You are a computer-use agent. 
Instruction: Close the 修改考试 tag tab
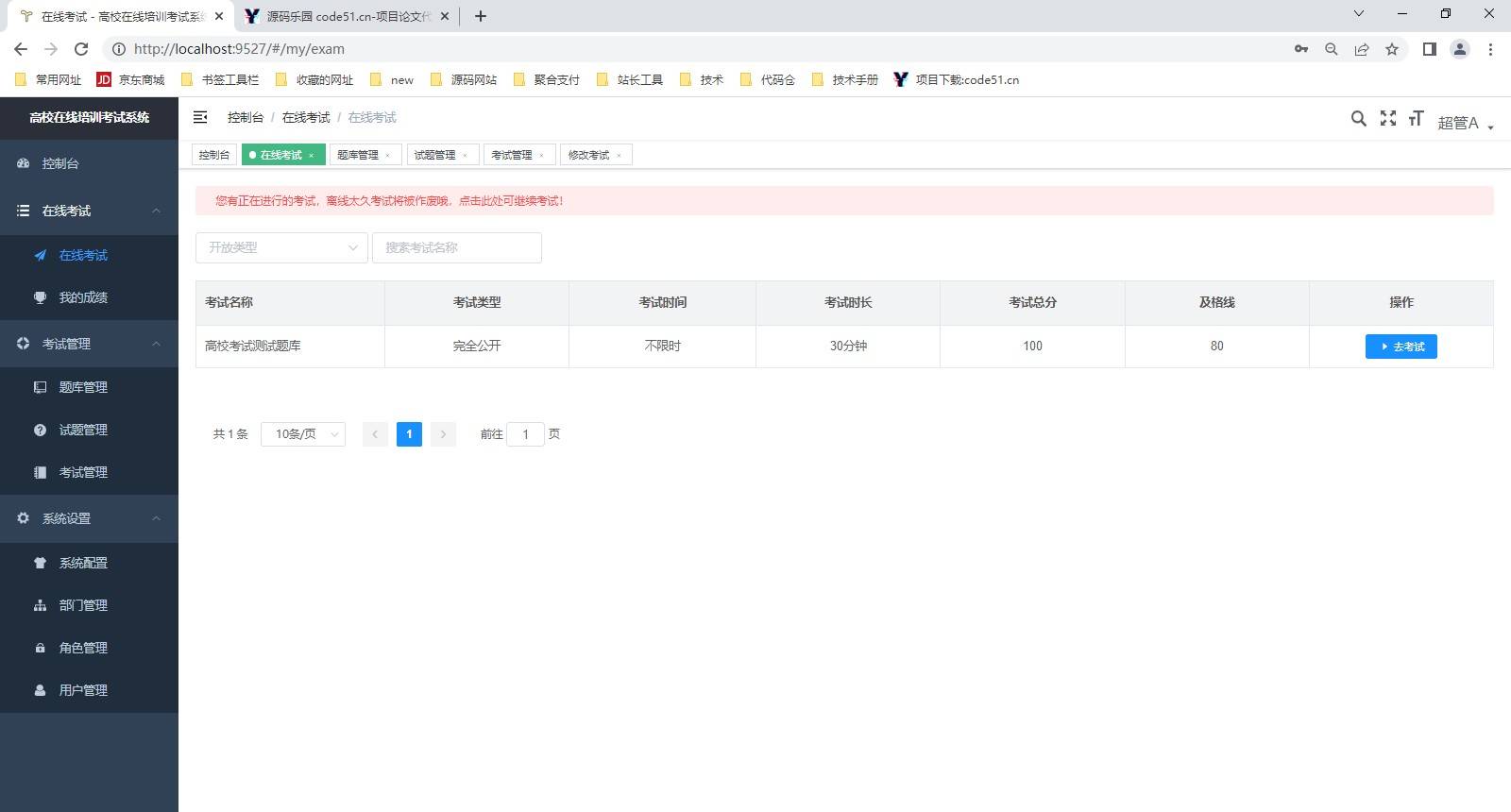click(x=619, y=156)
